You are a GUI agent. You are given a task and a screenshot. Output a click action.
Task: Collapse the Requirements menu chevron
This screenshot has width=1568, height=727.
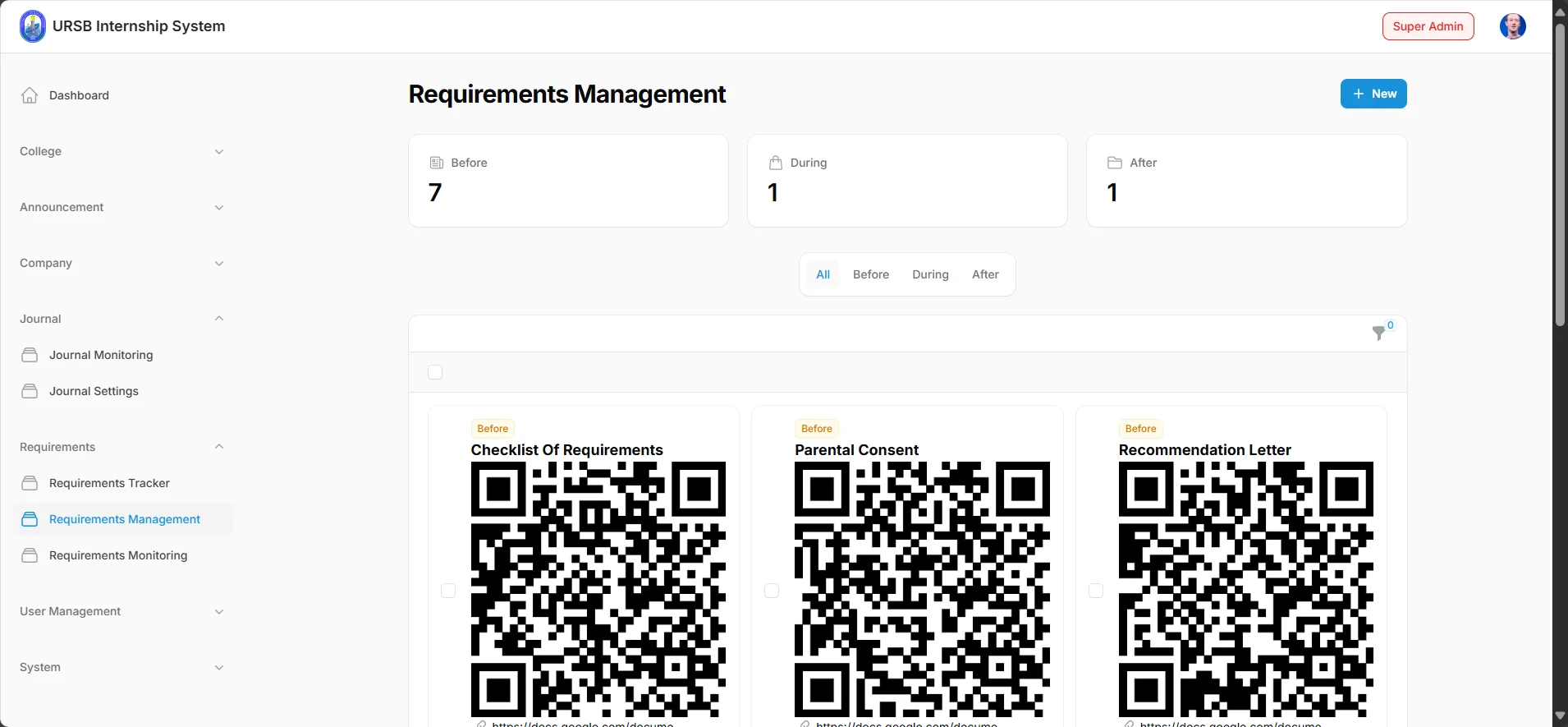pos(219,447)
